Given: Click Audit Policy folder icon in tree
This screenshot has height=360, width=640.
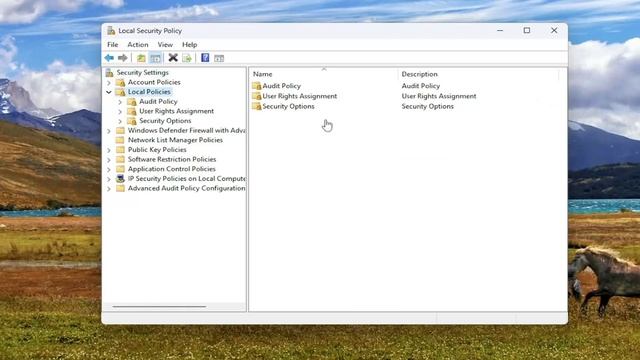Looking at the screenshot, I should coord(132,102).
